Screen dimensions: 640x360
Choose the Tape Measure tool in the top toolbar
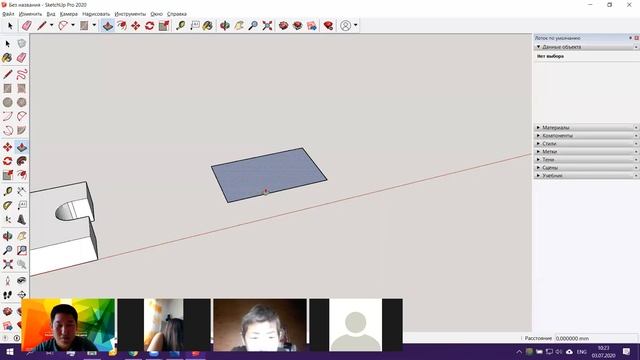pyautogui.click(x=180, y=26)
